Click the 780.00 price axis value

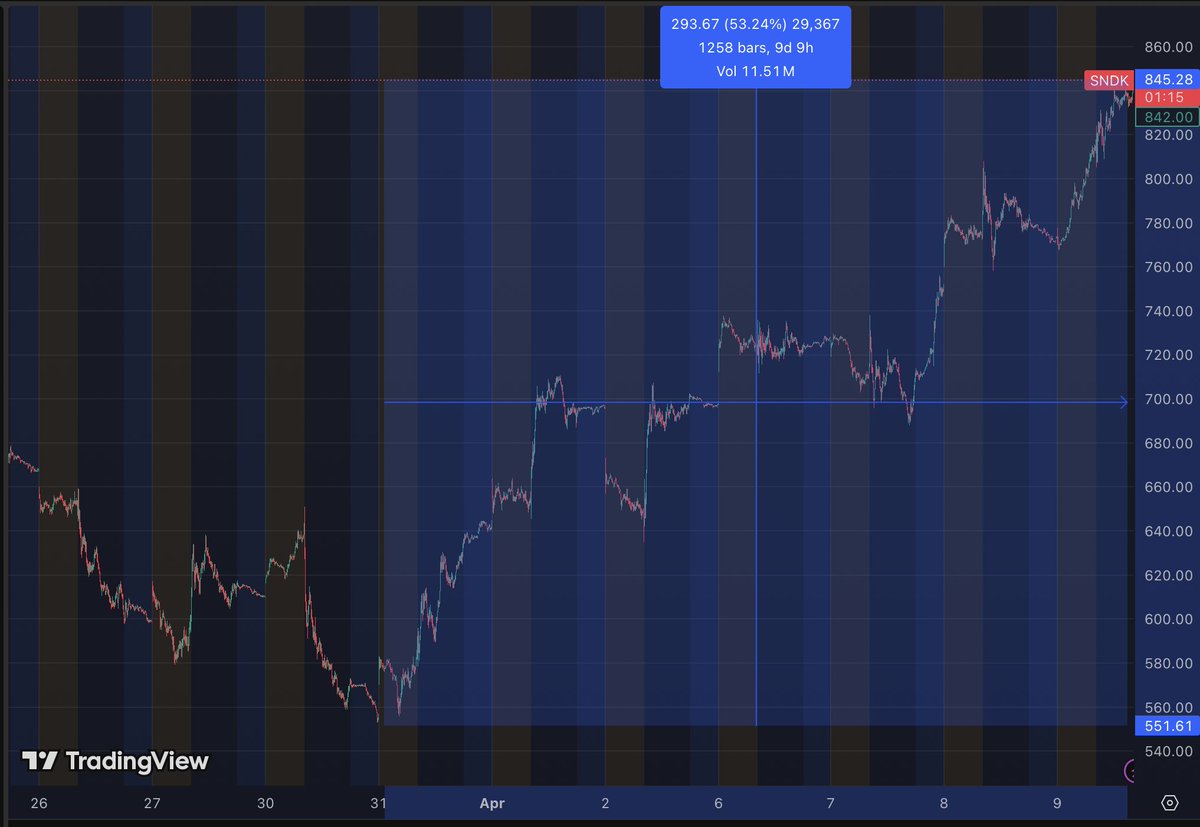1167,223
